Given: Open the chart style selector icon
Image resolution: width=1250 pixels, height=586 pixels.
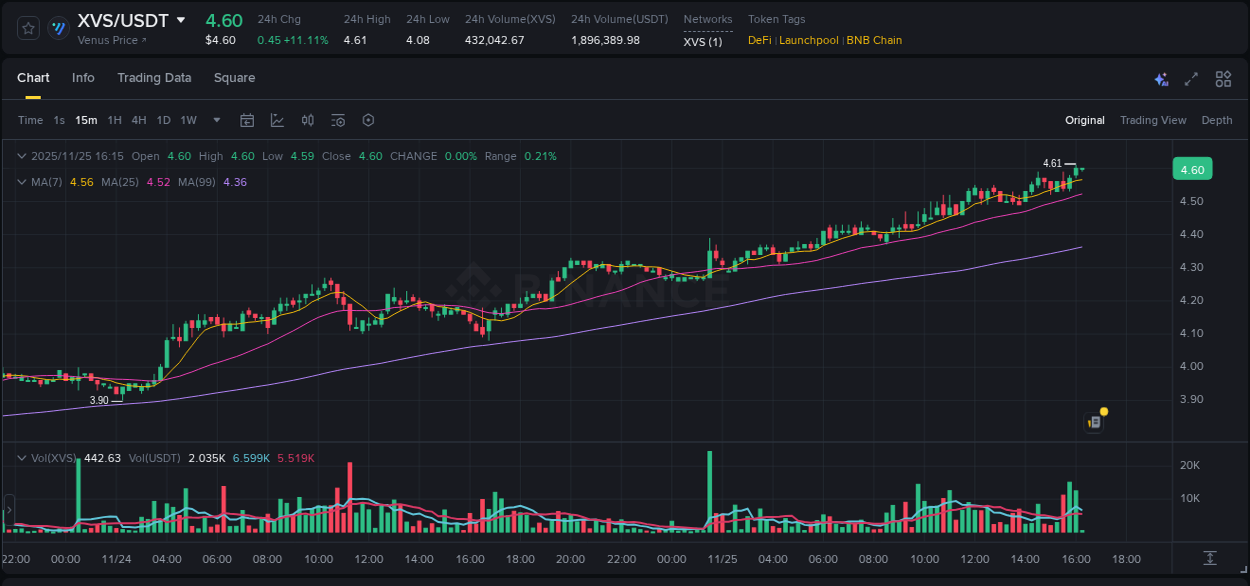Looking at the screenshot, I should click(x=277, y=120).
